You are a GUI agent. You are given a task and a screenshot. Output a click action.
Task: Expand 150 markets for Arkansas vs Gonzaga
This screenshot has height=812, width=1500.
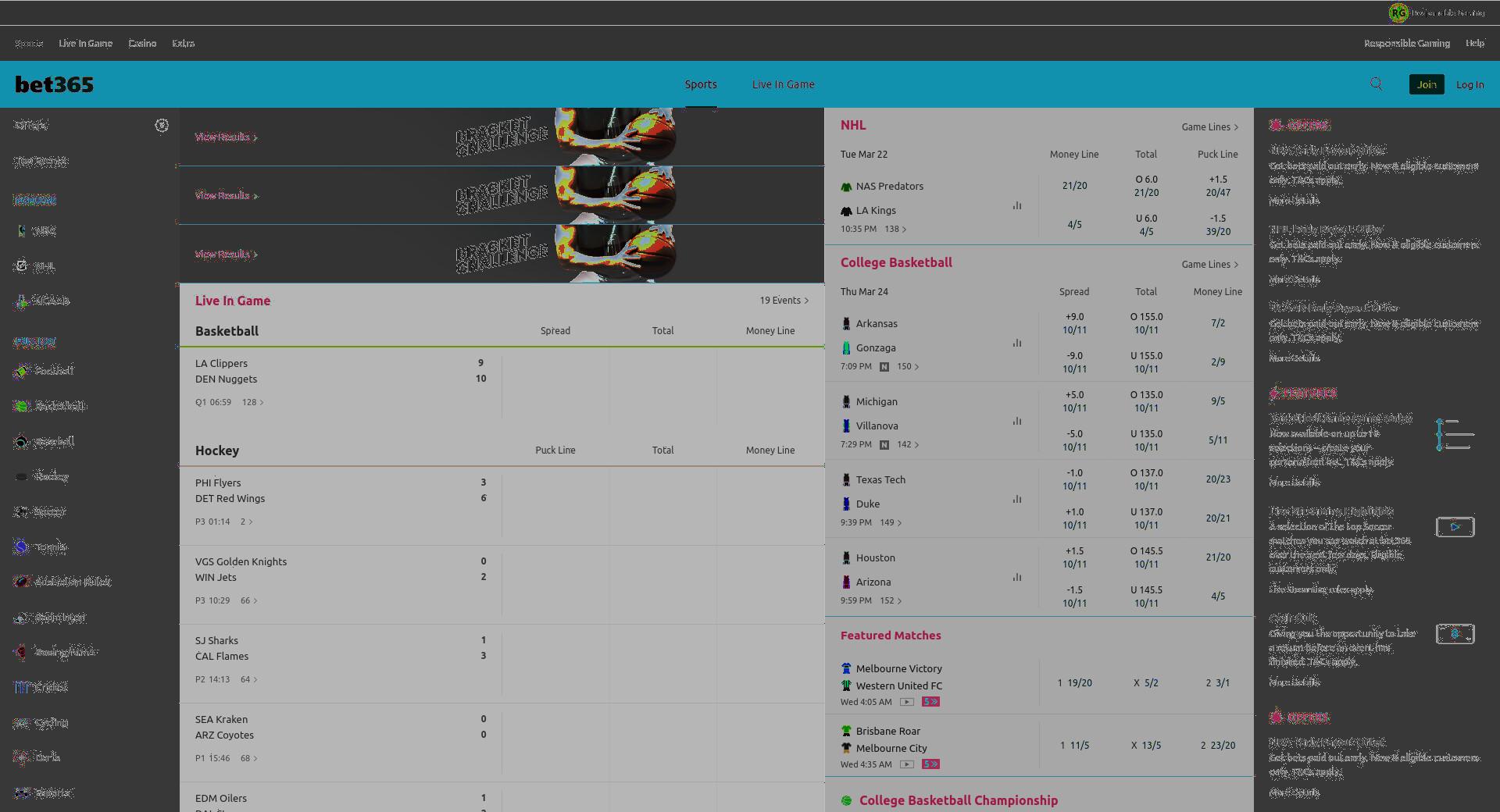tap(908, 366)
